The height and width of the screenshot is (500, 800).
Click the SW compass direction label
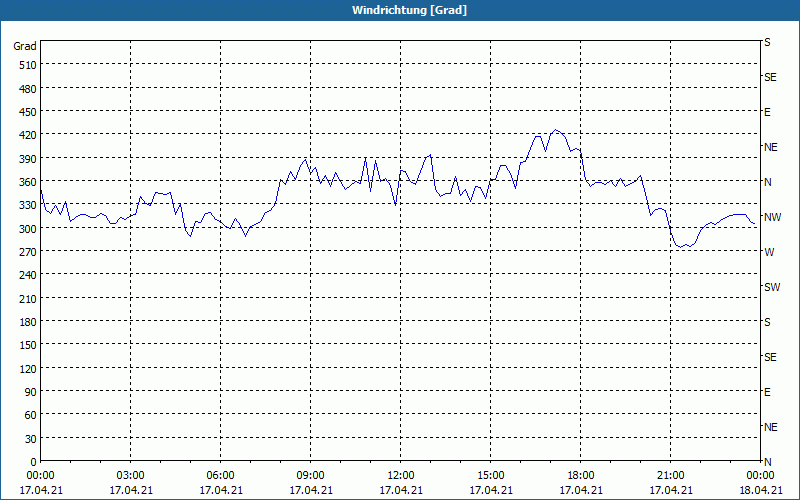click(x=772, y=287)
